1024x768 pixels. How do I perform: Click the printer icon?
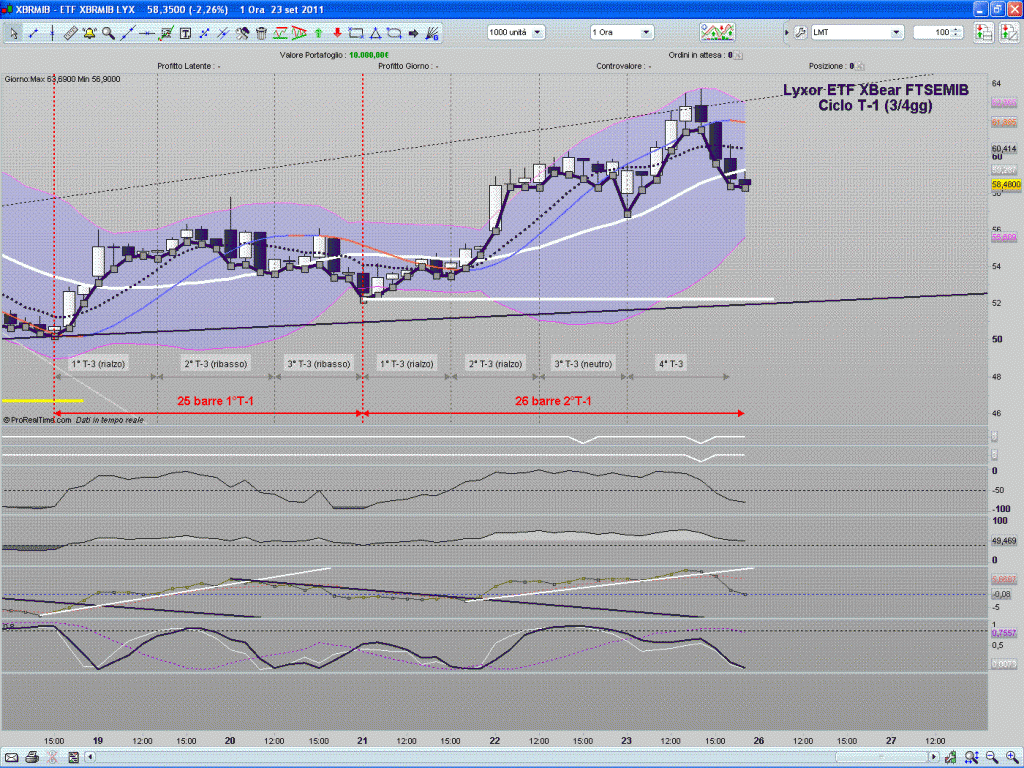32,758
